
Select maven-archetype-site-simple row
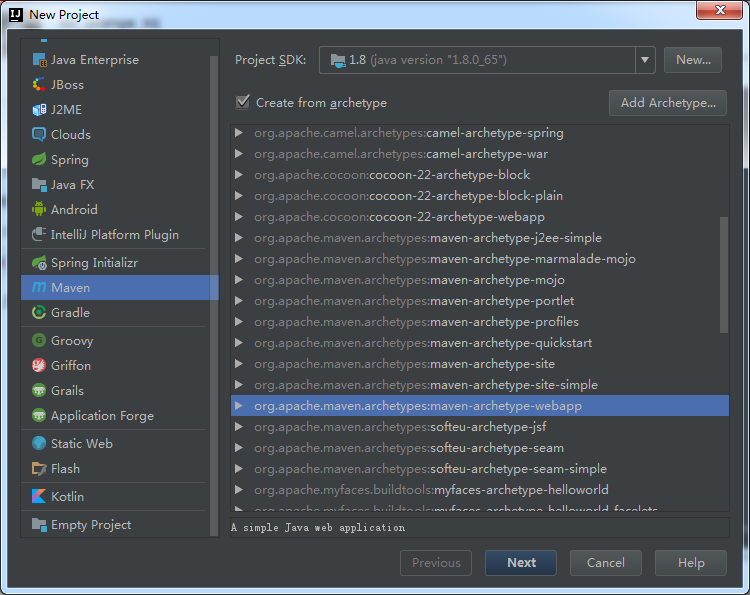(480, 385)
